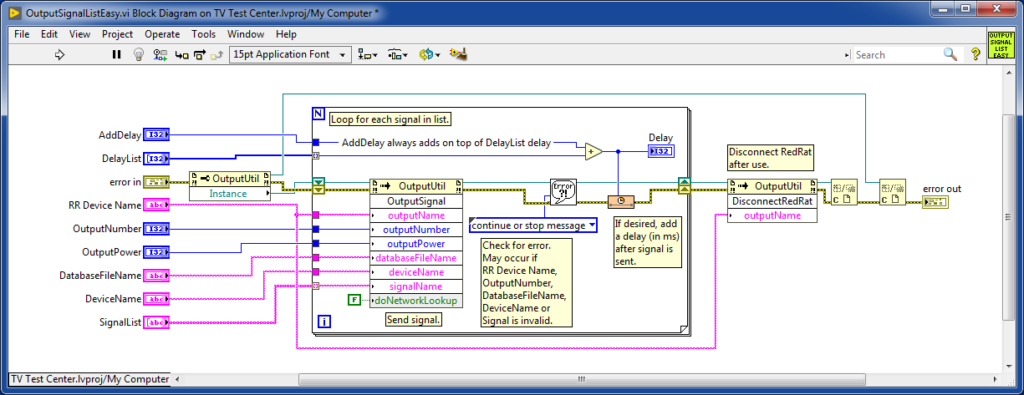Click the False constant on doNetworkLookup
The height and width of the screenshot is (395, 1024).
(x=353, y=300)
